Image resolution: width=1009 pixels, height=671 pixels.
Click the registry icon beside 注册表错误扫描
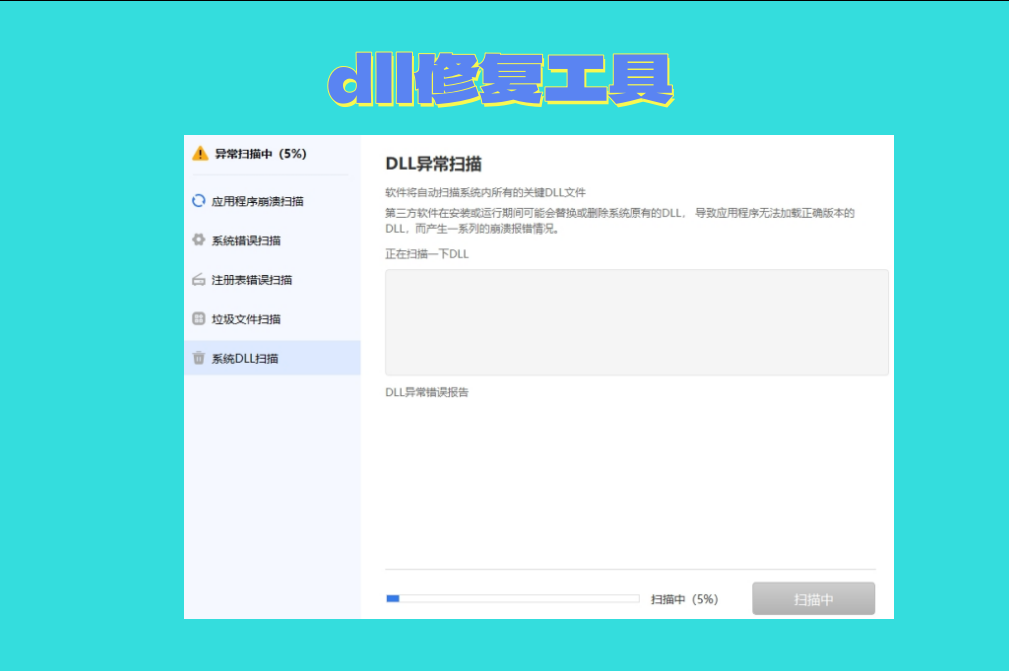[x=199, y=279]
